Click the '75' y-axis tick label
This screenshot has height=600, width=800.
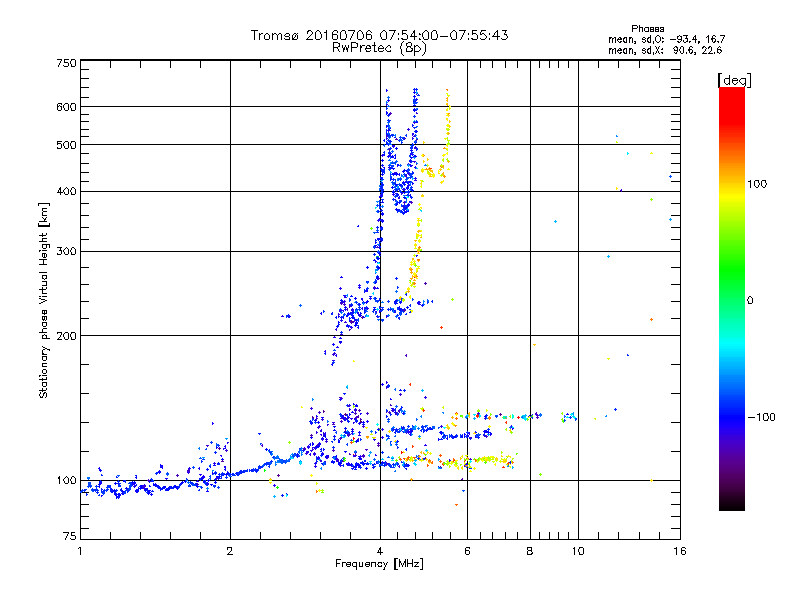[70, 536]
